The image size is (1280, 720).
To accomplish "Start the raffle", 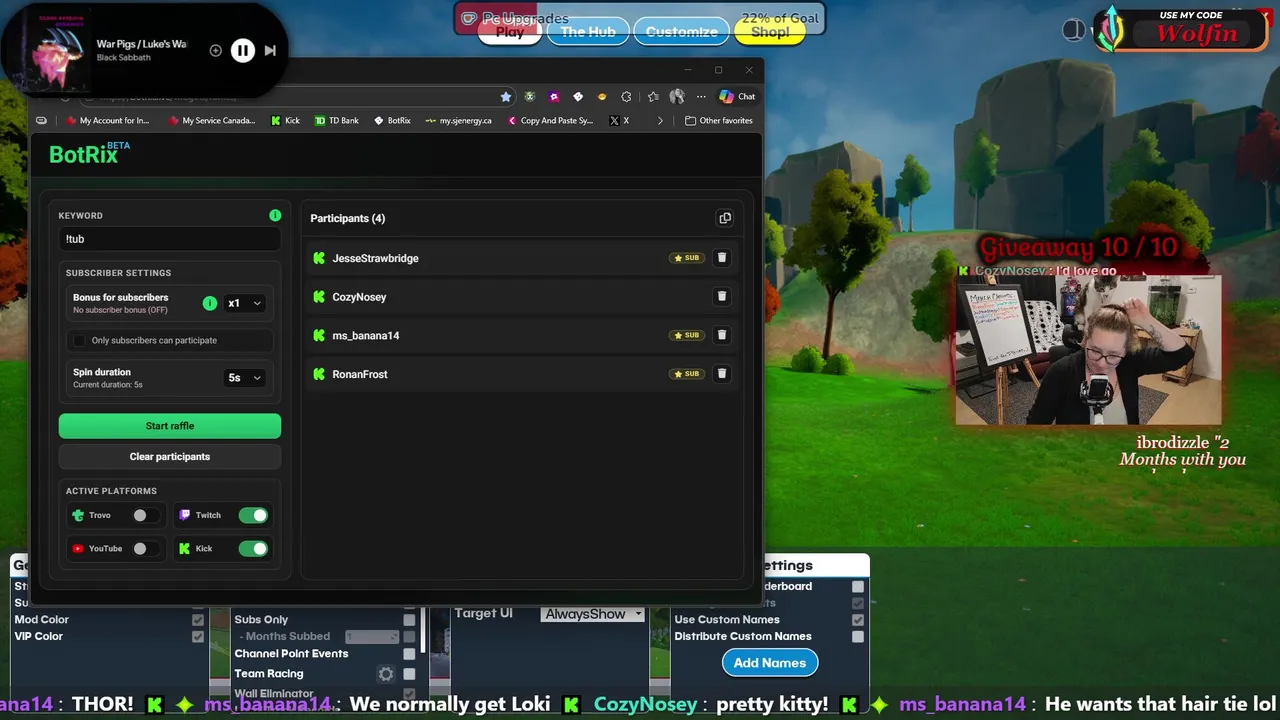I will (170, 426).
